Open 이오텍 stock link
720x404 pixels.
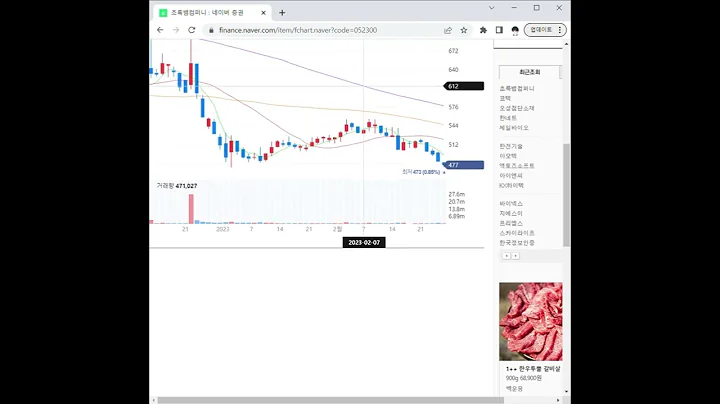(508, 156)
